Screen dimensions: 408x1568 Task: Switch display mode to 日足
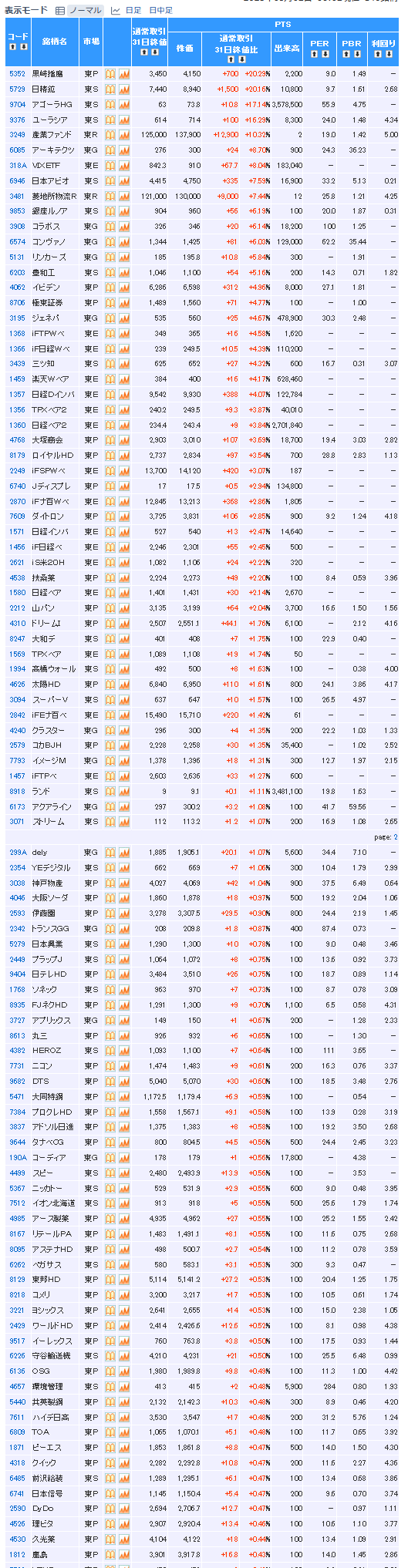pos(133,11)
